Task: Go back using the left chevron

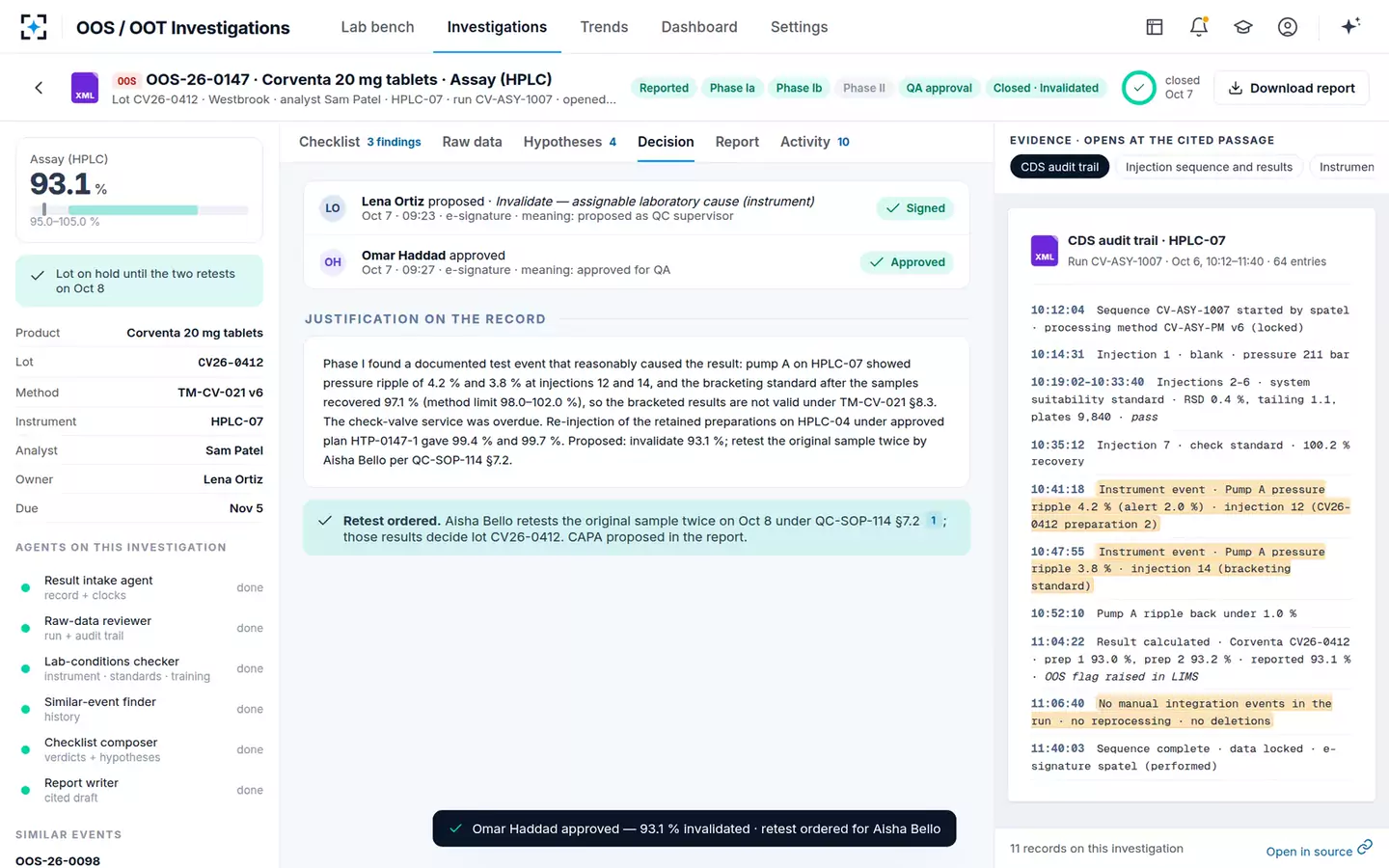Action: click(x=39, y=88)
